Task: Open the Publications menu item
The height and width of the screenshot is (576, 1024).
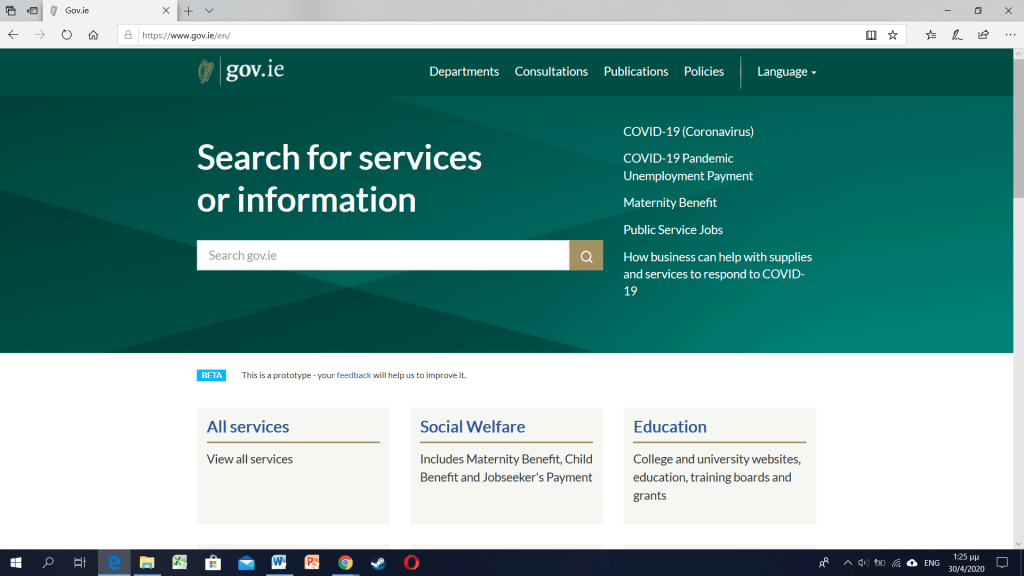Action: coord(635,72)
